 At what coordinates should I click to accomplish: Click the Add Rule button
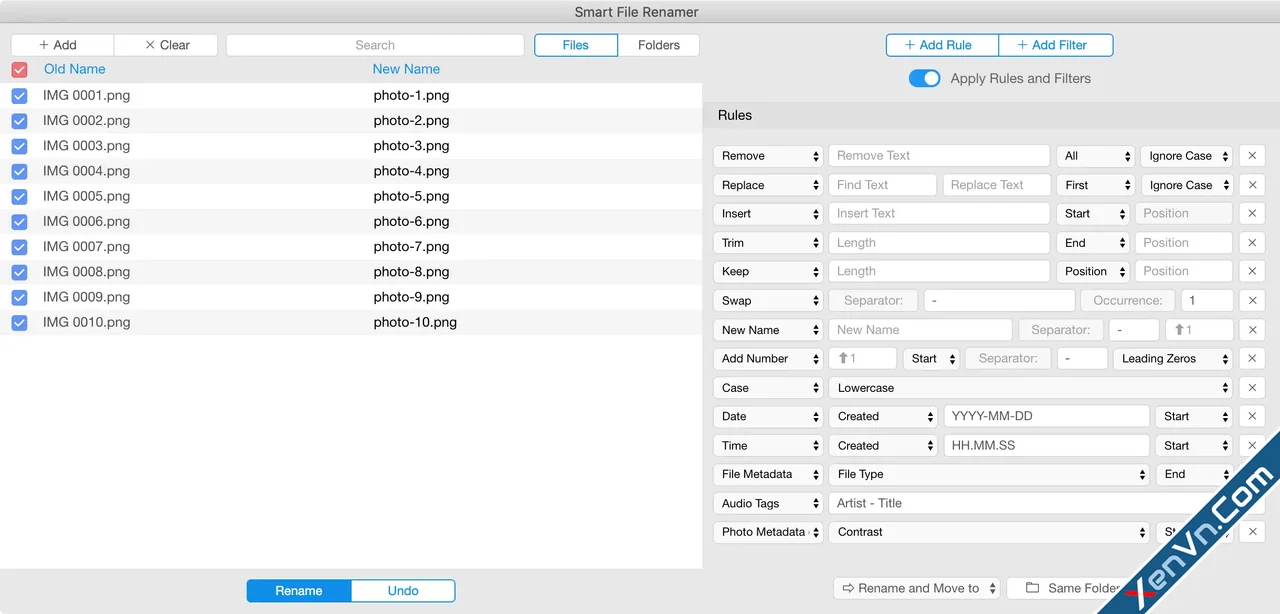pos(942,45)
